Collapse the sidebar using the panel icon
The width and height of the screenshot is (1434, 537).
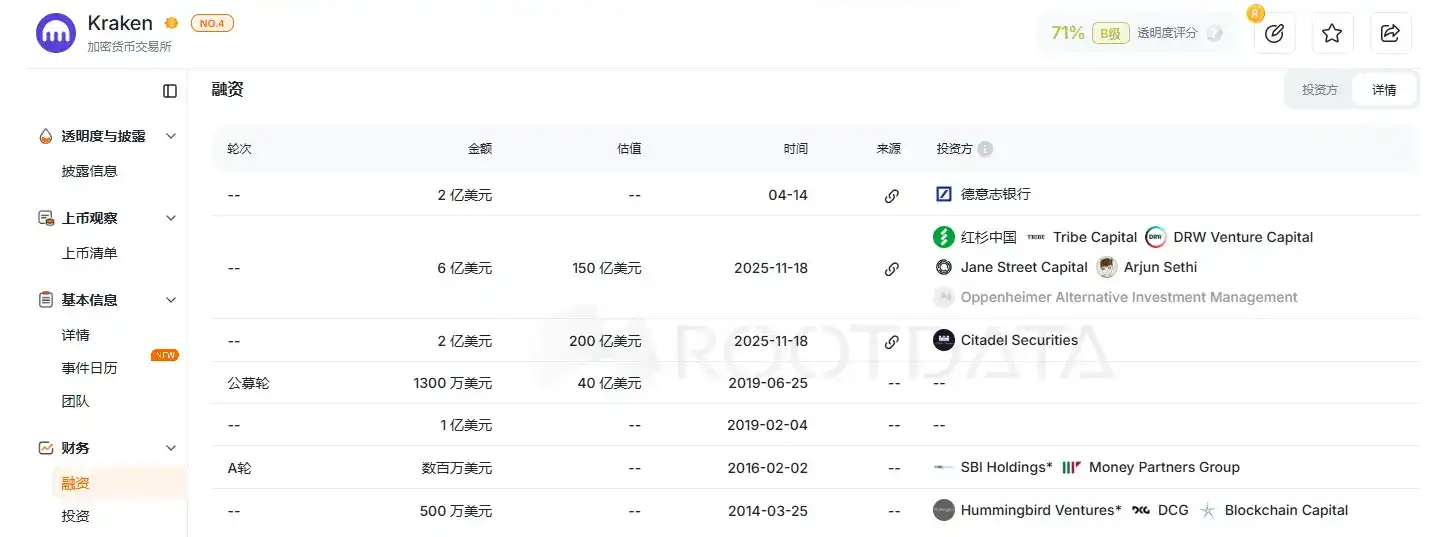tap(170, 91)
